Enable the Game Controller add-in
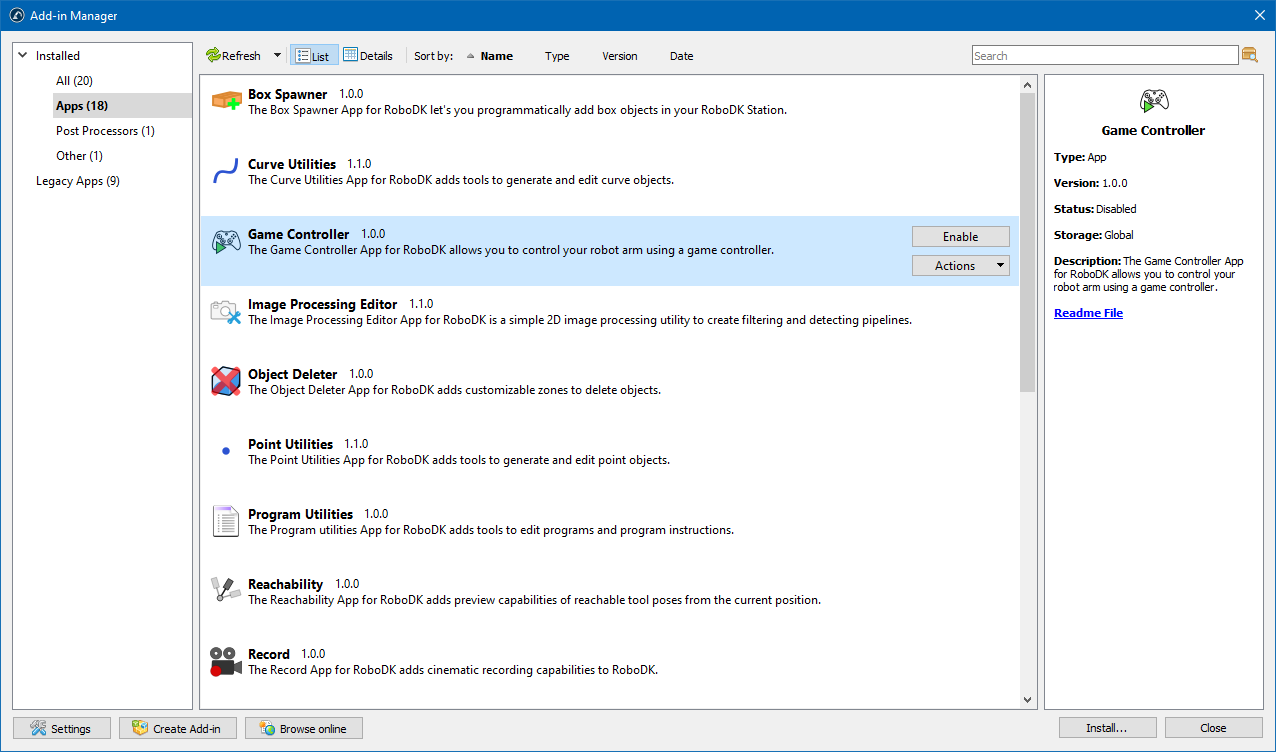The height and width of the screenshot is (752, 1276). [960, 237]
